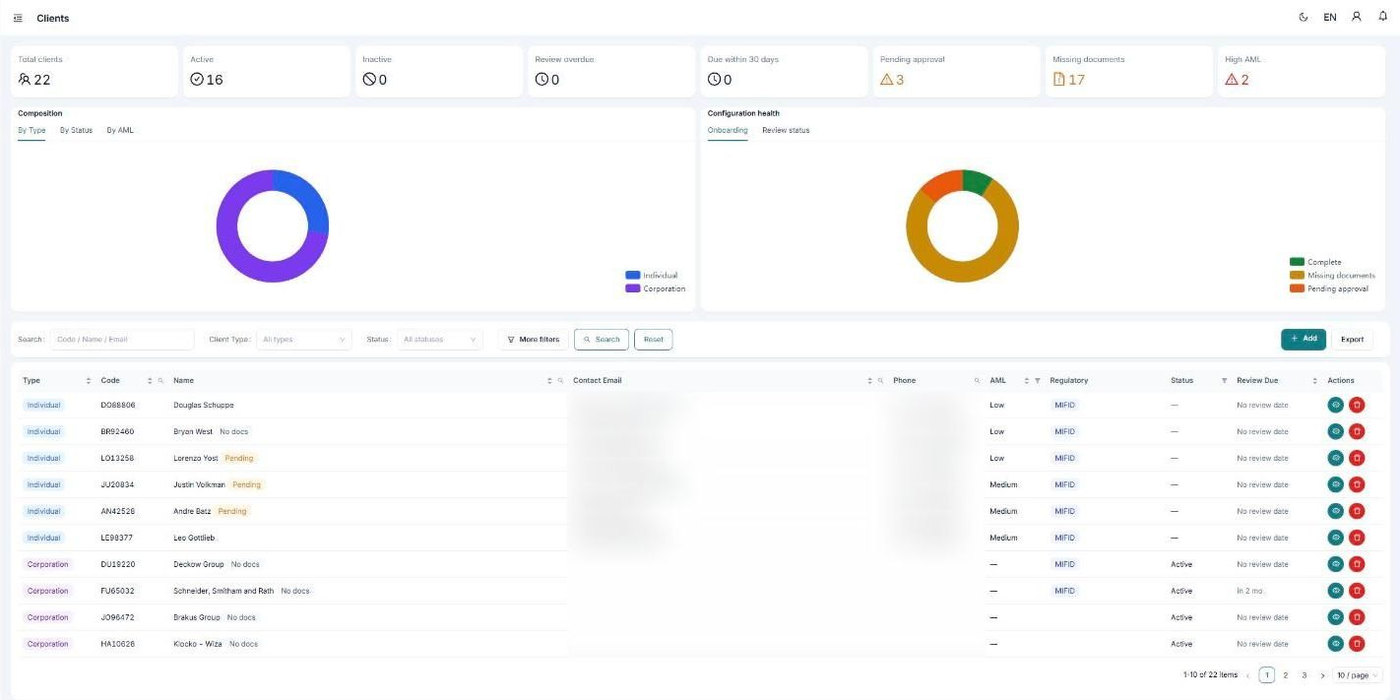Sort table by Type column
Screen dimensions: 1400x700
[88, 380]
